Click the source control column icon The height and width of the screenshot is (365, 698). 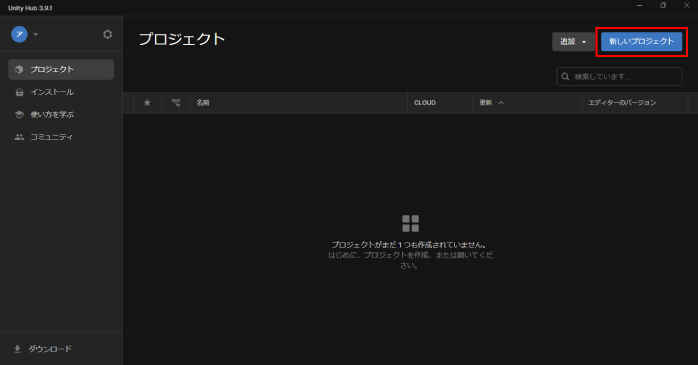176,103
